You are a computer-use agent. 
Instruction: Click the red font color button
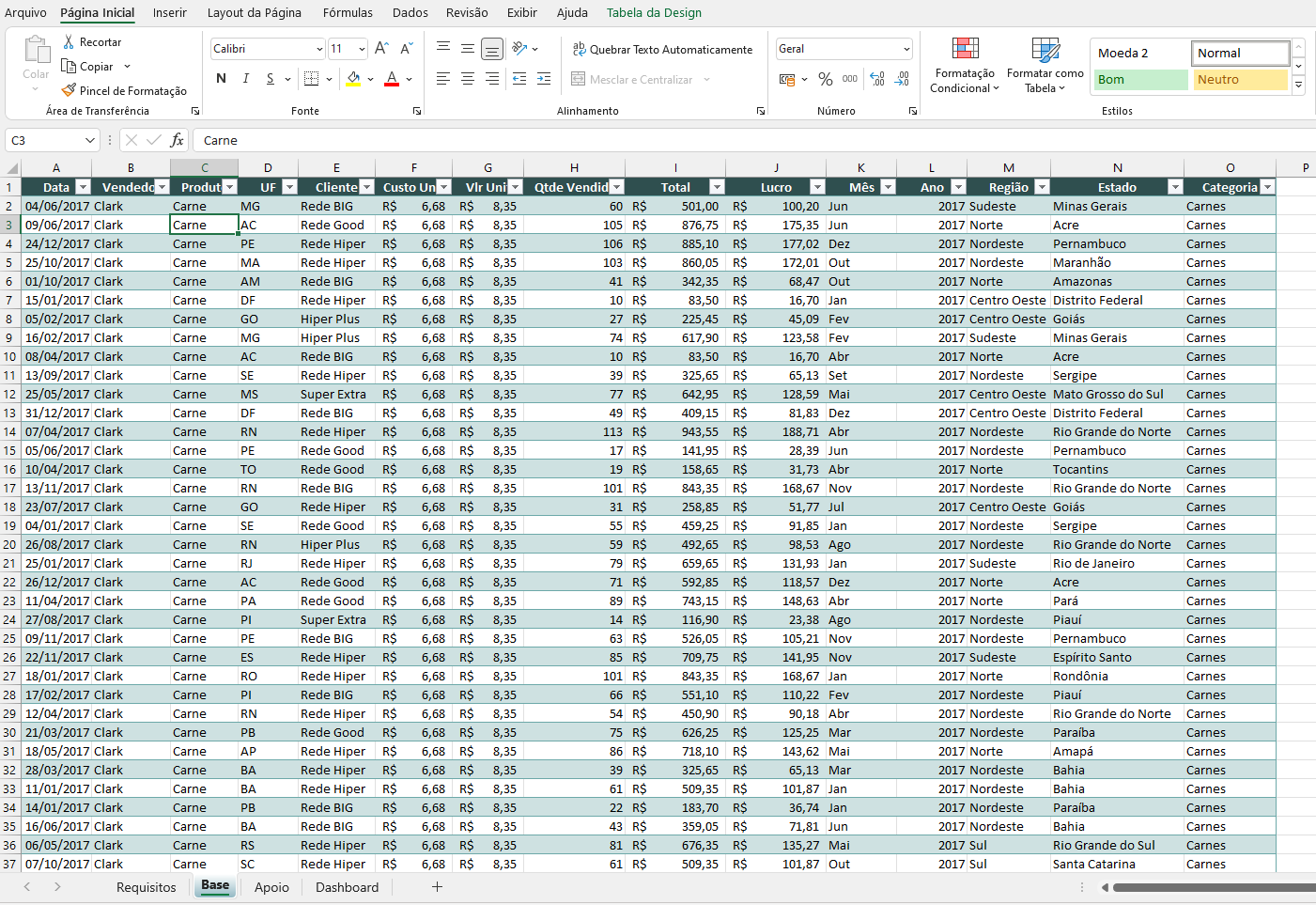[392, 79]
